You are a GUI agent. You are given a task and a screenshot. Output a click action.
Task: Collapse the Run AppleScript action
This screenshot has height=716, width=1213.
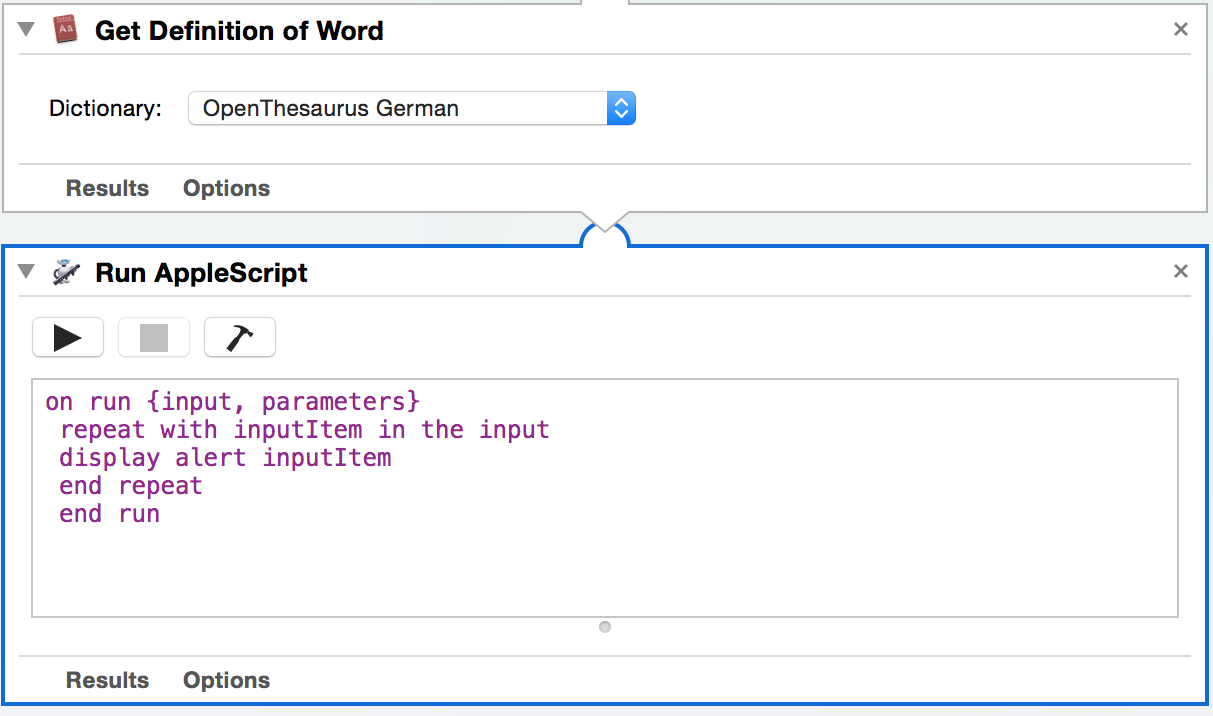27,272
